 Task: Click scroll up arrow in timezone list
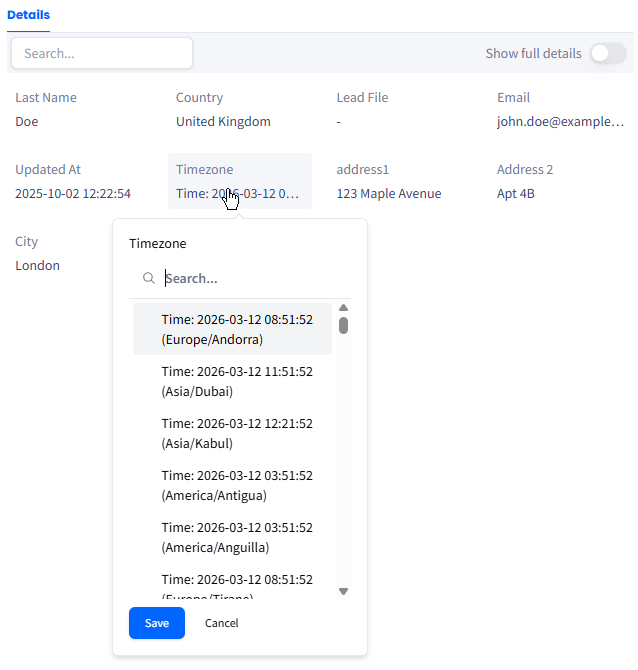click(x=343, y=308)
